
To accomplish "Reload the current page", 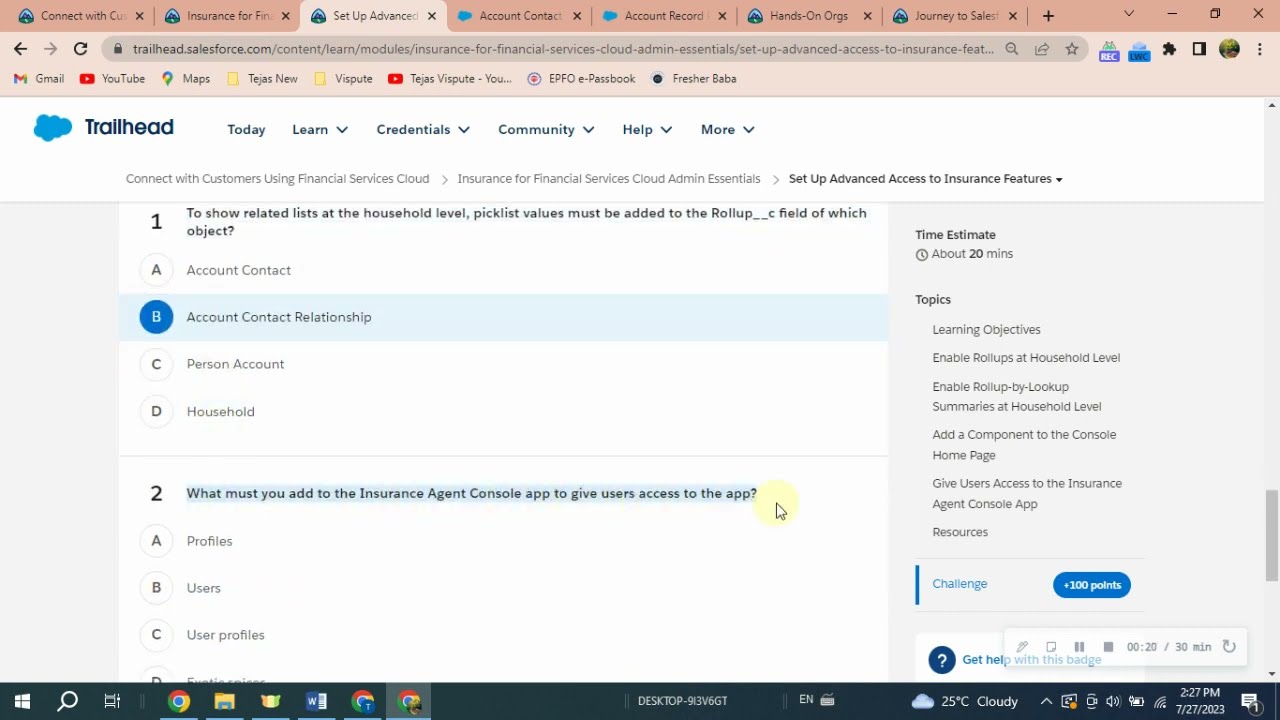I will (x=81, y=49).
